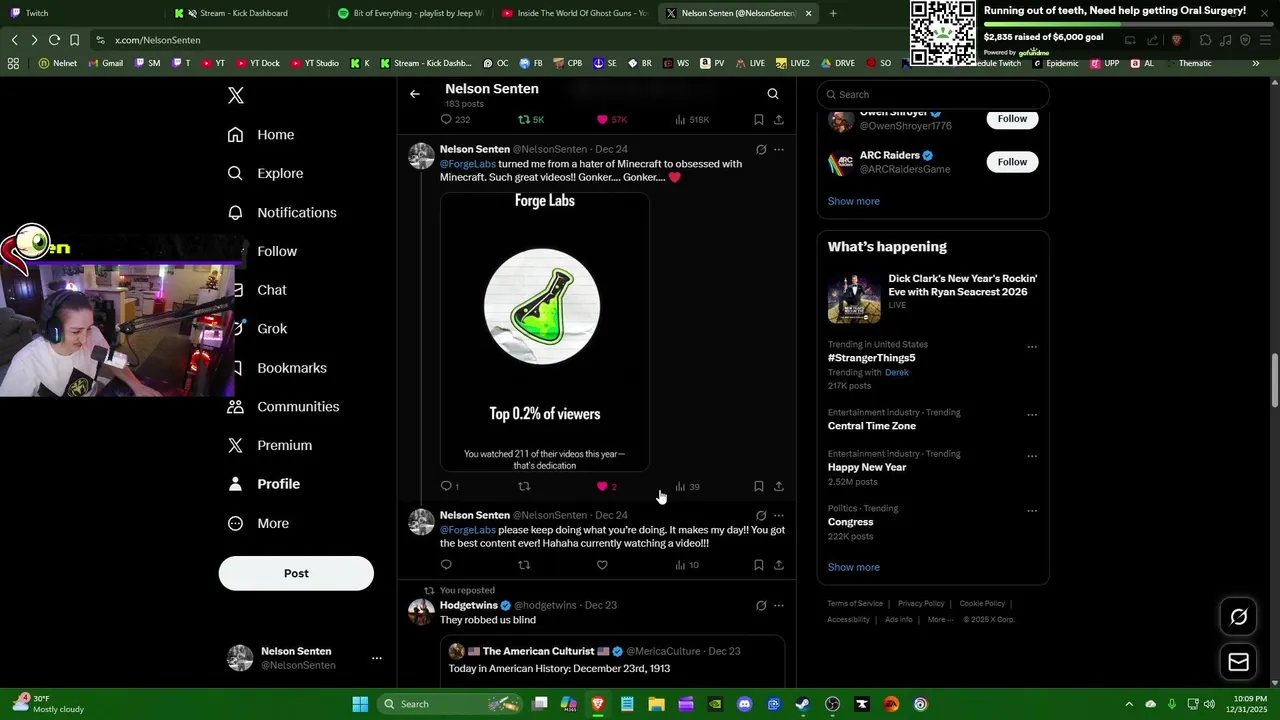
Task: Follow Owen Shroyer
Action: pyautogui.click(x=1012, y=119)
